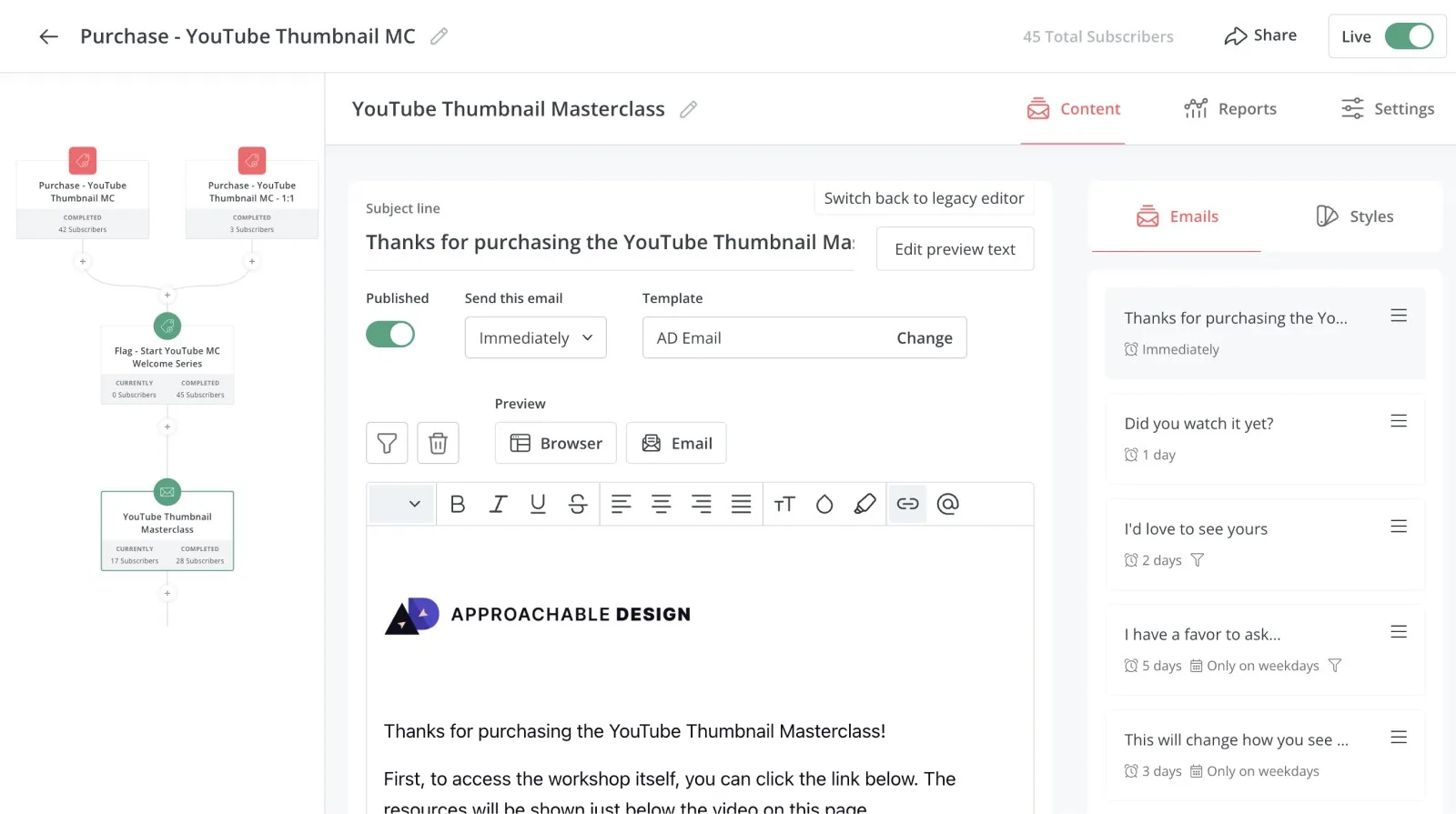Click the subject line text field
The image size is (1456, 814).
609,243
